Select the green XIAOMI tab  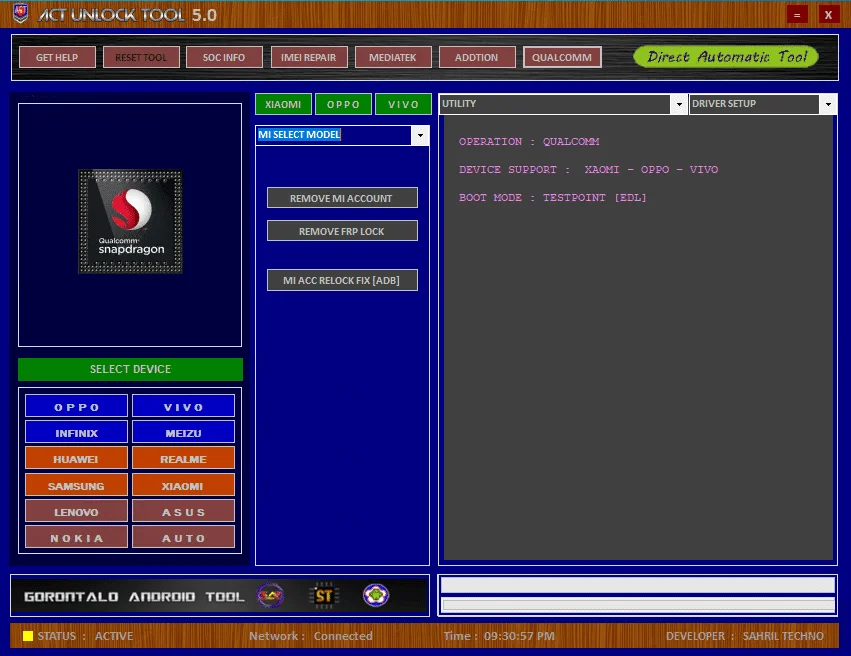(283, 104)
